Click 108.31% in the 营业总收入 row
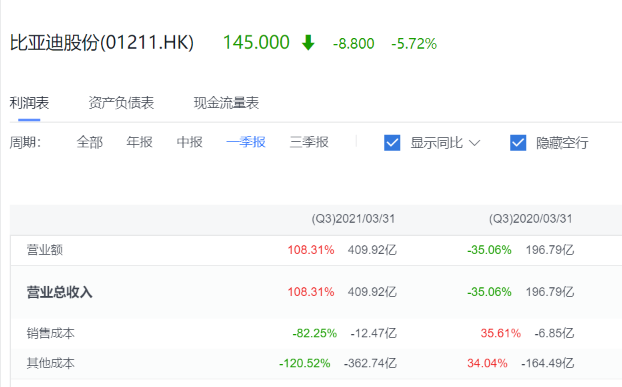The image size is (622, 387). tap(311, 292)
